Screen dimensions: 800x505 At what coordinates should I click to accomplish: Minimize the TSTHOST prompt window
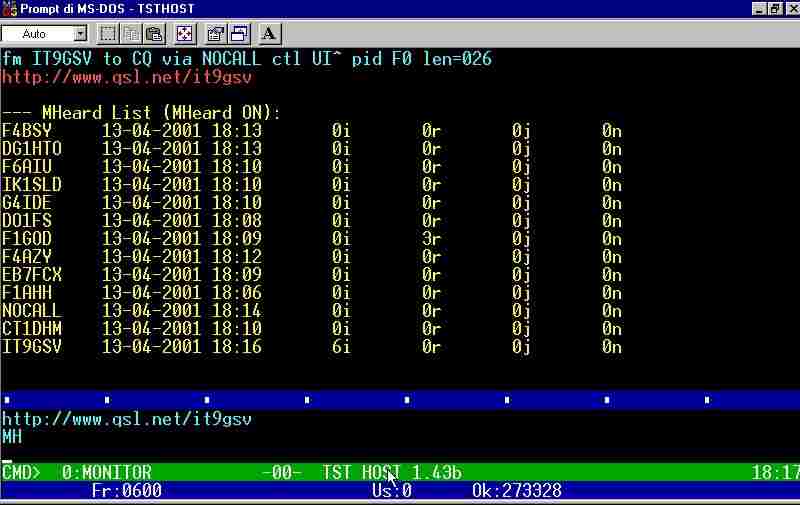(x=759, y=9)
